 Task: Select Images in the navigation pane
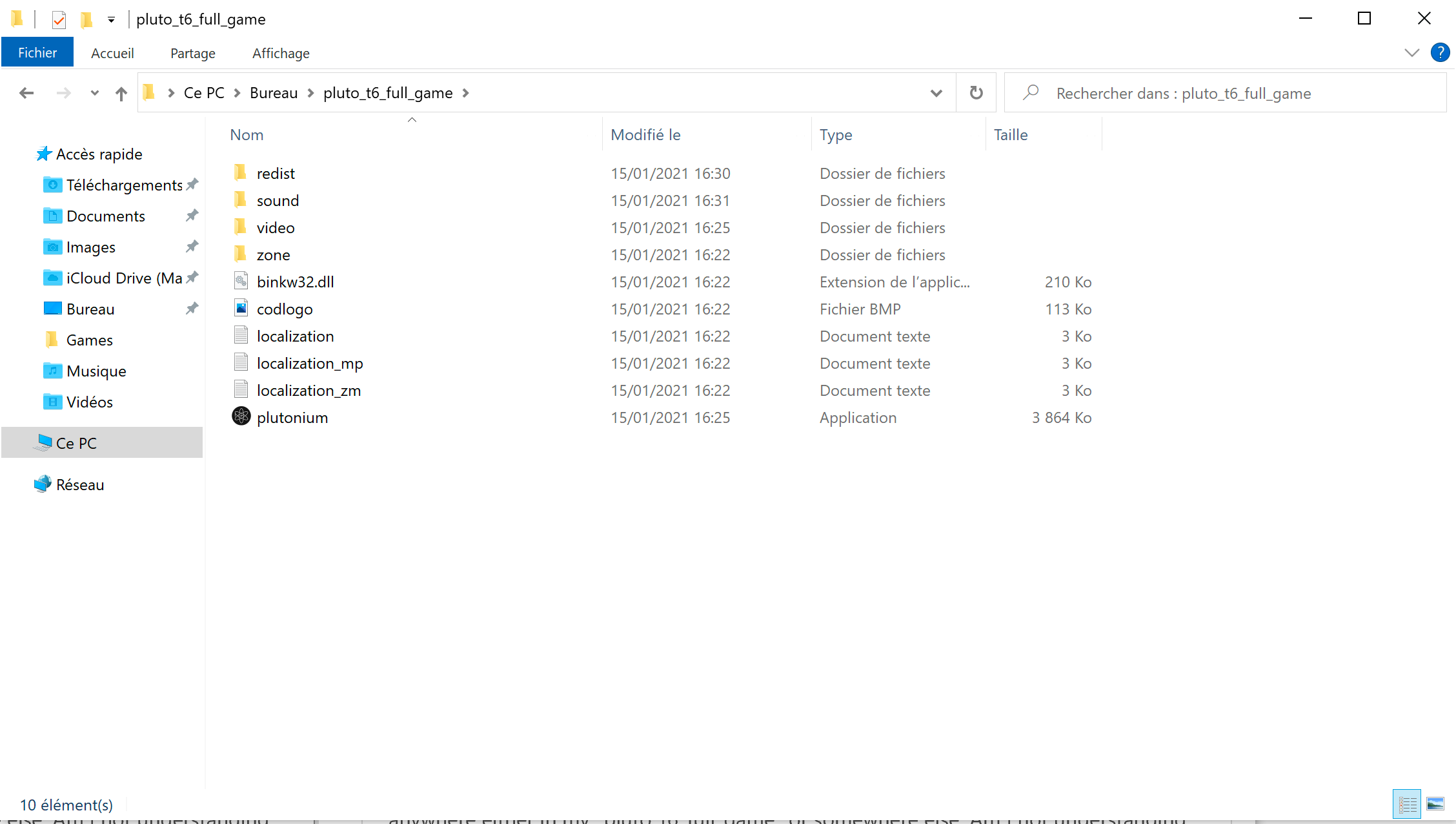click(91, 247)
